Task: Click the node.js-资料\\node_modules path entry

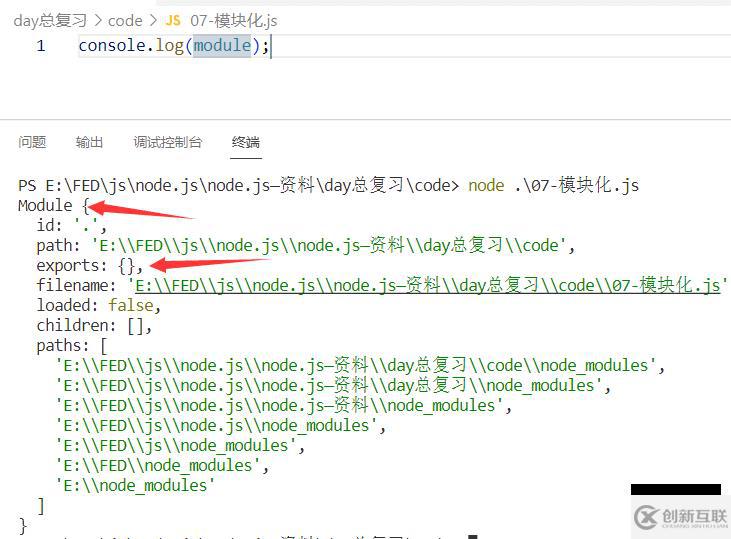Action: pos(283,405)
